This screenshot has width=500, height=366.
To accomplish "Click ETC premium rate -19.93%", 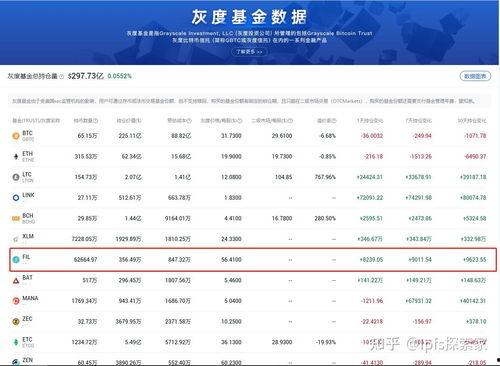I will click(x=326, y=342).
